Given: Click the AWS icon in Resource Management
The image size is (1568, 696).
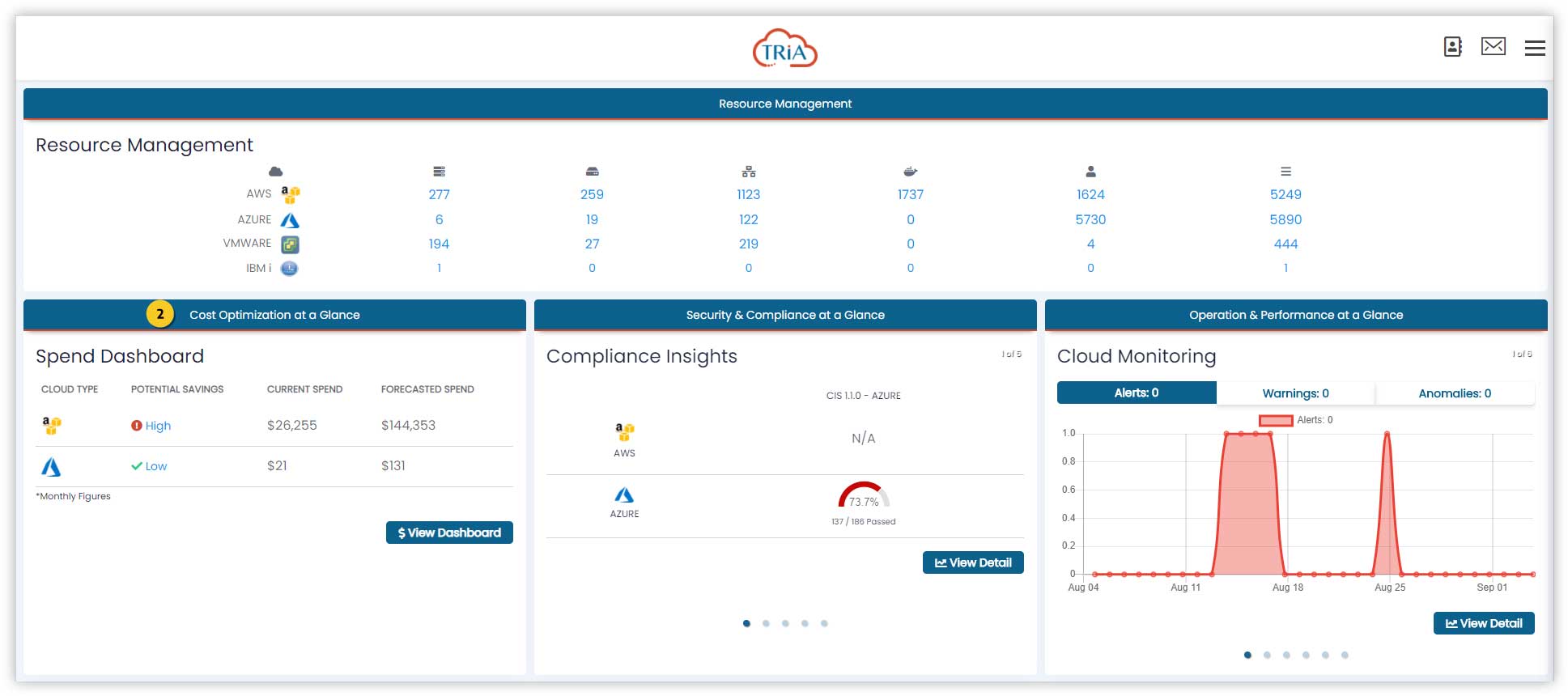Looking at the screenshot, I should 291,194.
